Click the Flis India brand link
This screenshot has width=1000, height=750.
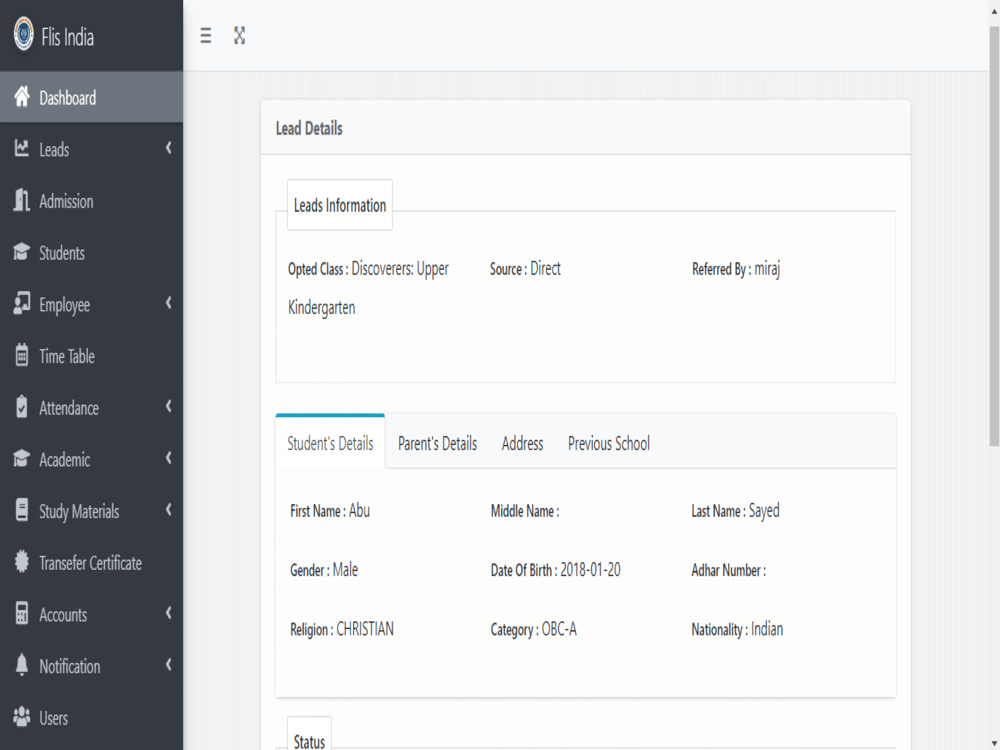coord(67,36)
